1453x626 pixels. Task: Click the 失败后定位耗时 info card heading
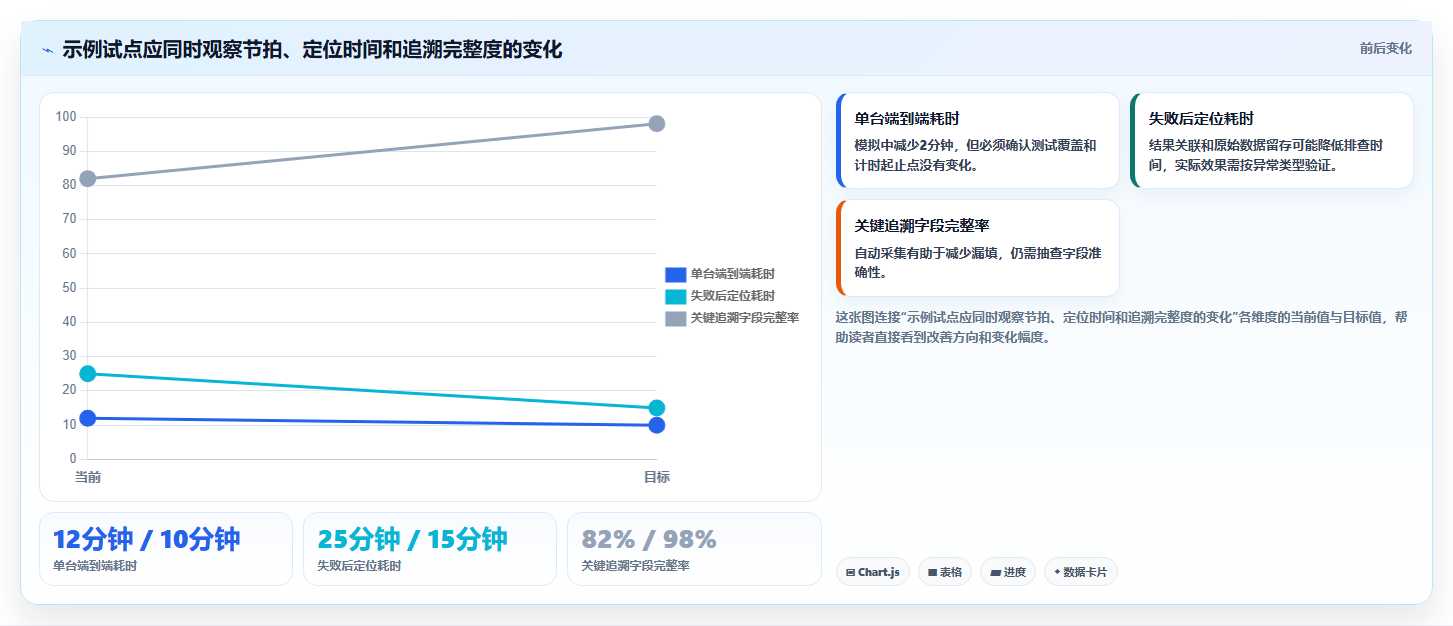(1202, 119)
